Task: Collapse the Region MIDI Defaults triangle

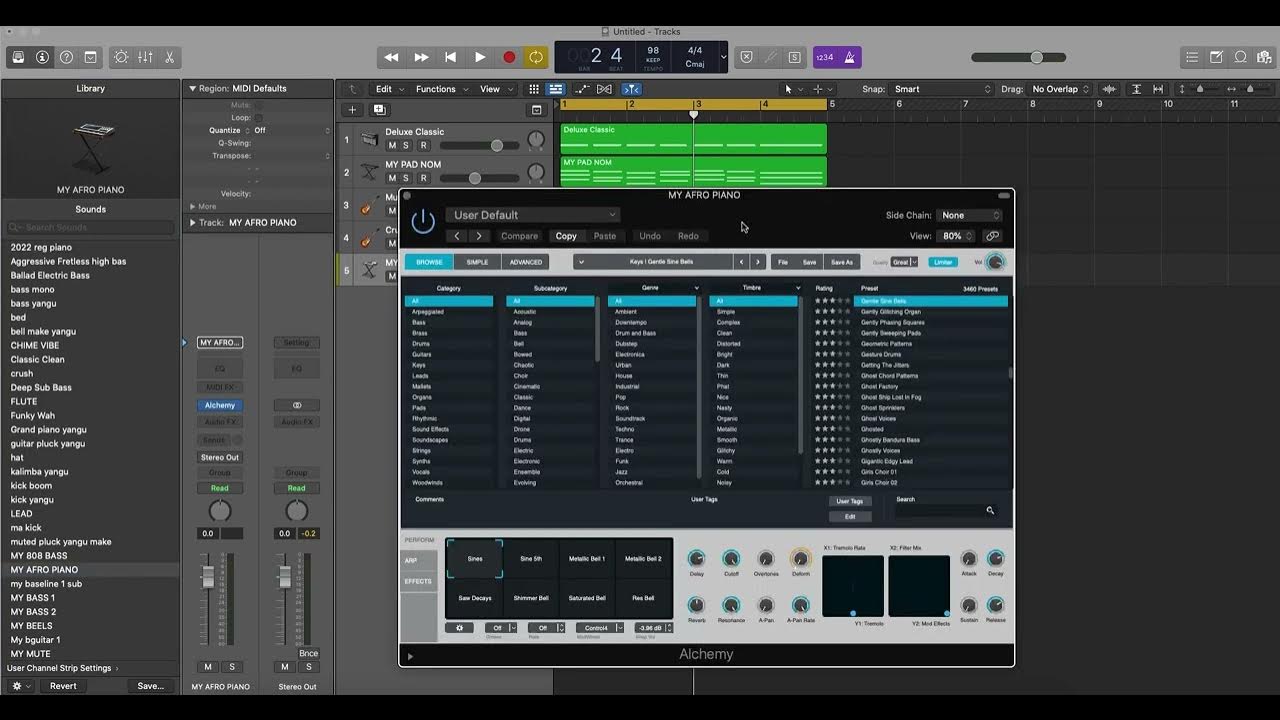Action: coord(192,88)
